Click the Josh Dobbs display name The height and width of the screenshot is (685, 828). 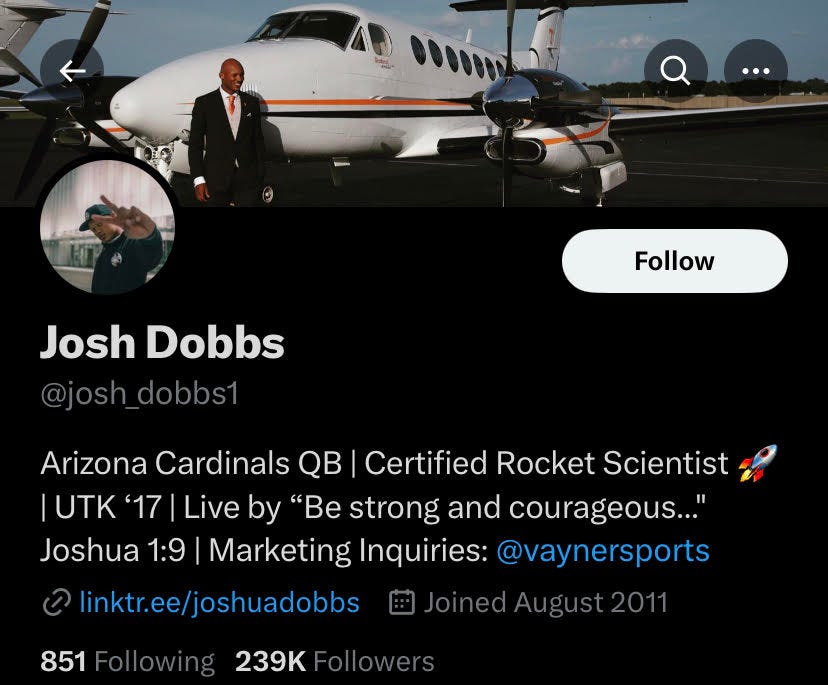coord(163,342)
